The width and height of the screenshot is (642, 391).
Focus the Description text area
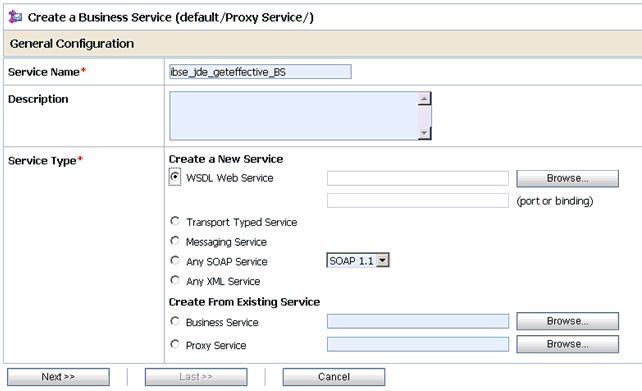pyautogui.click(x=294, y=116)
